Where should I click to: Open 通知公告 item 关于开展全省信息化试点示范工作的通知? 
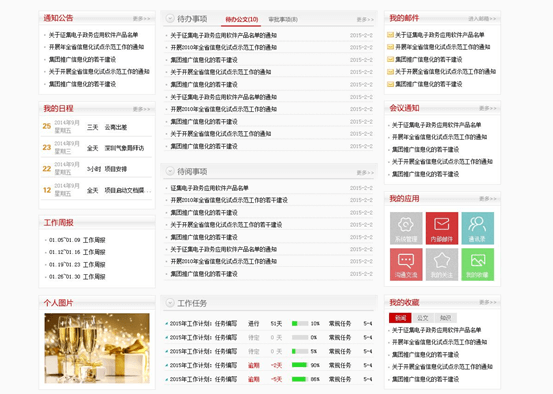[x=99, y=72]
